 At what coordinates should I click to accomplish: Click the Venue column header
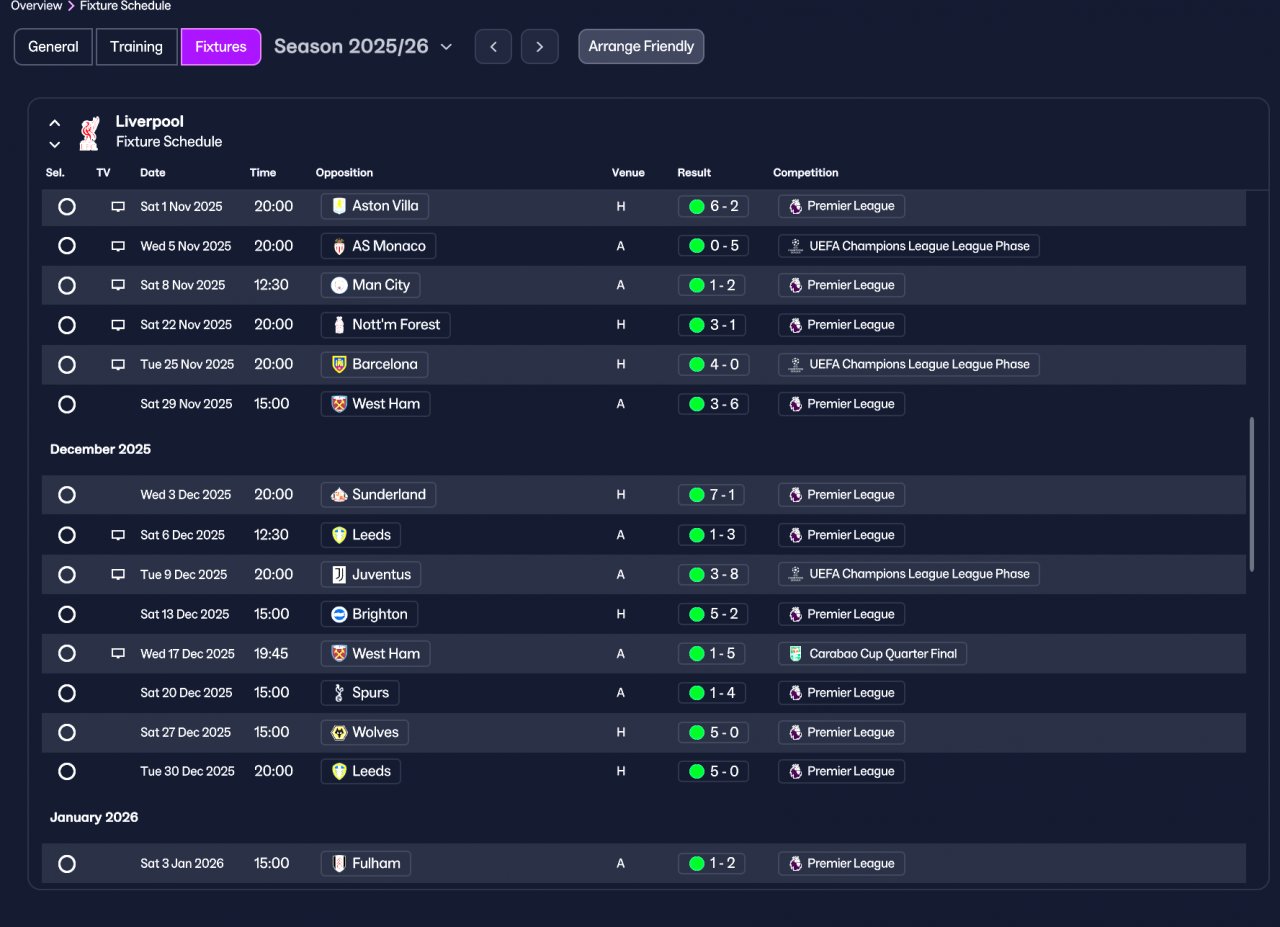[x=628, y=173]
